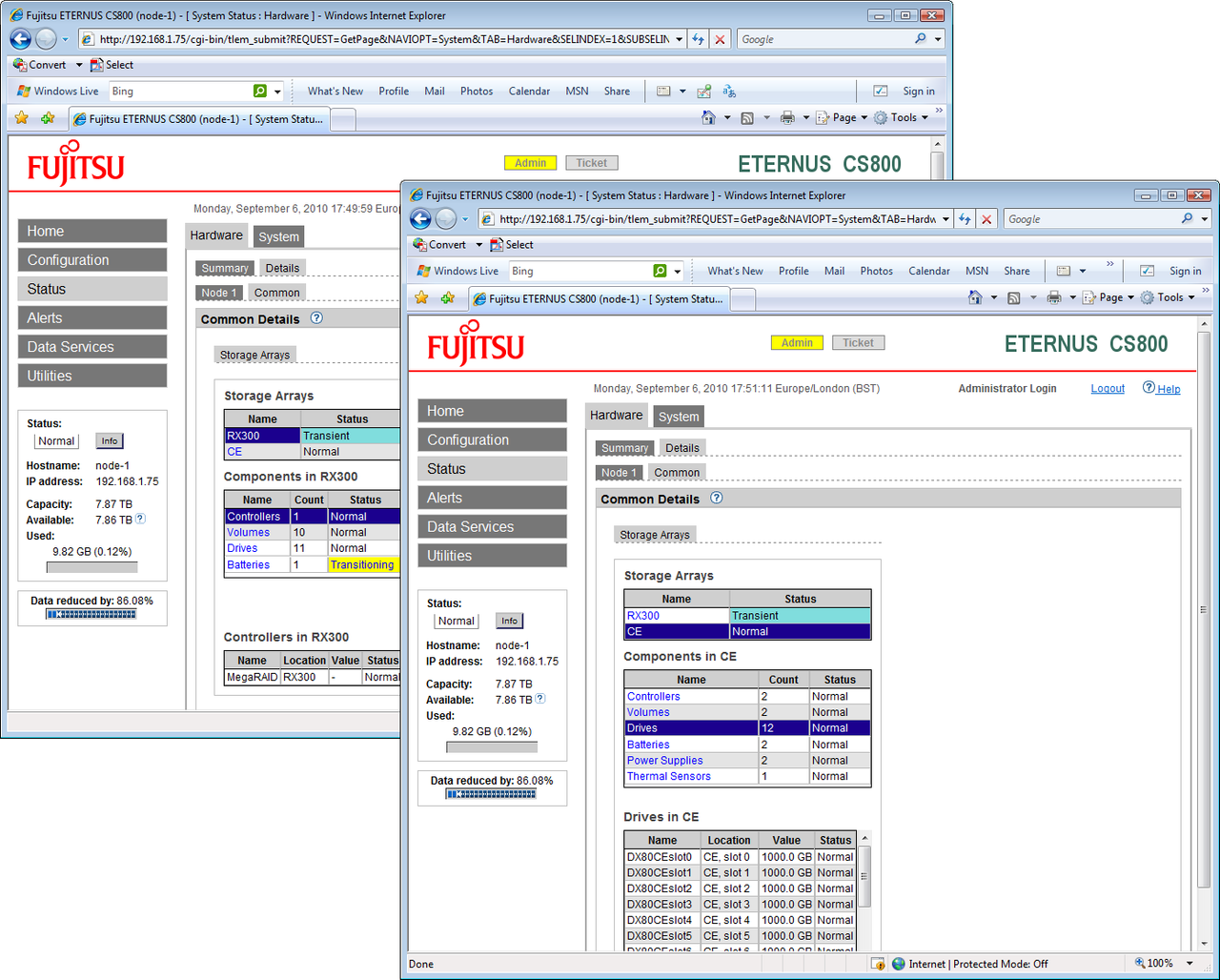Open Favorites star in the rear window
1220x980 pixels.
[x=22, y=118]
